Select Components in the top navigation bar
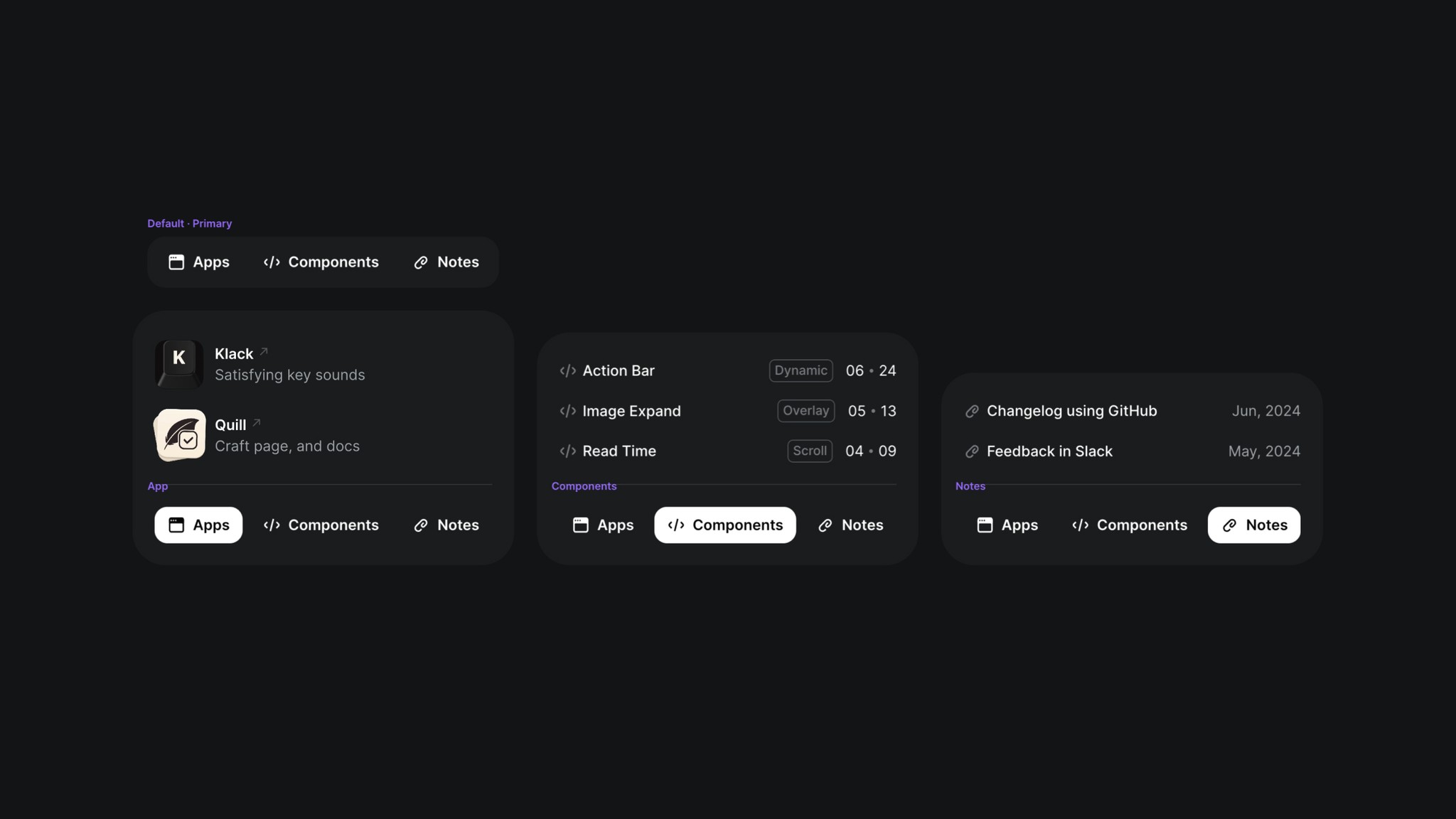Image resolution: width=1456 pixels, height=819 pixels. click(x=321, y=262)
